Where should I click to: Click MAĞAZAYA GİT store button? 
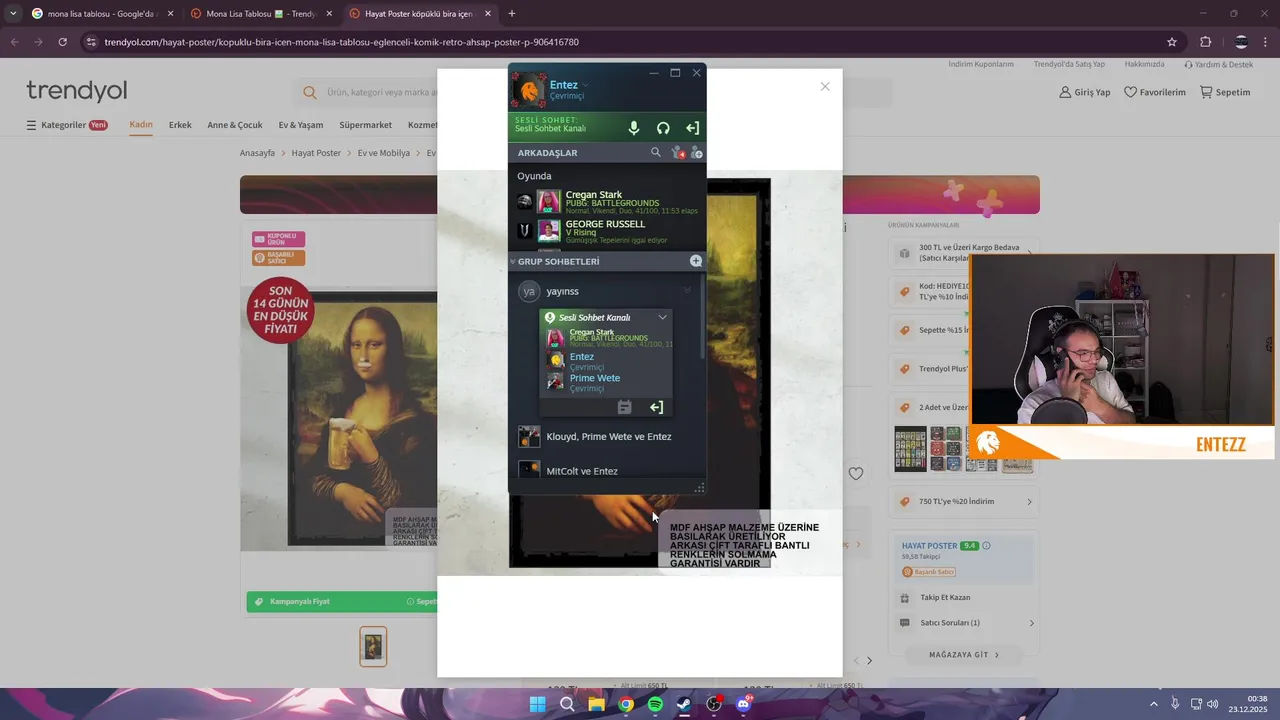tap(964, 655)
